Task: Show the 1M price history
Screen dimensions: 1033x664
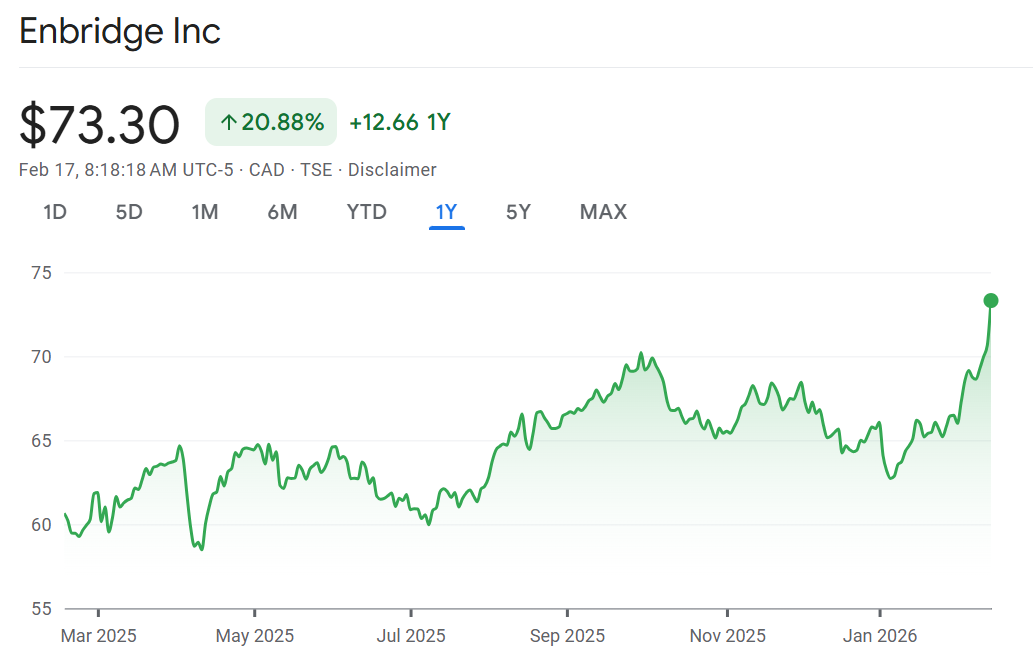Action: pos(205,212)
